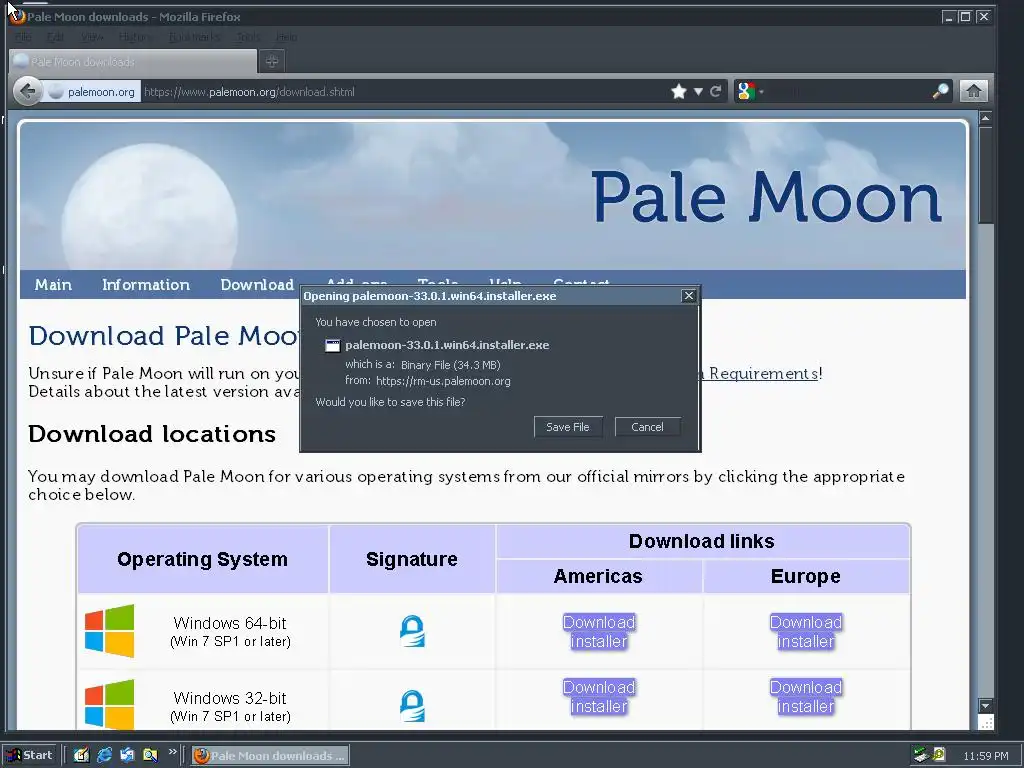Click the scrollbar down arrow
This screenshot has width=1024, height=768.
point(985,705)
